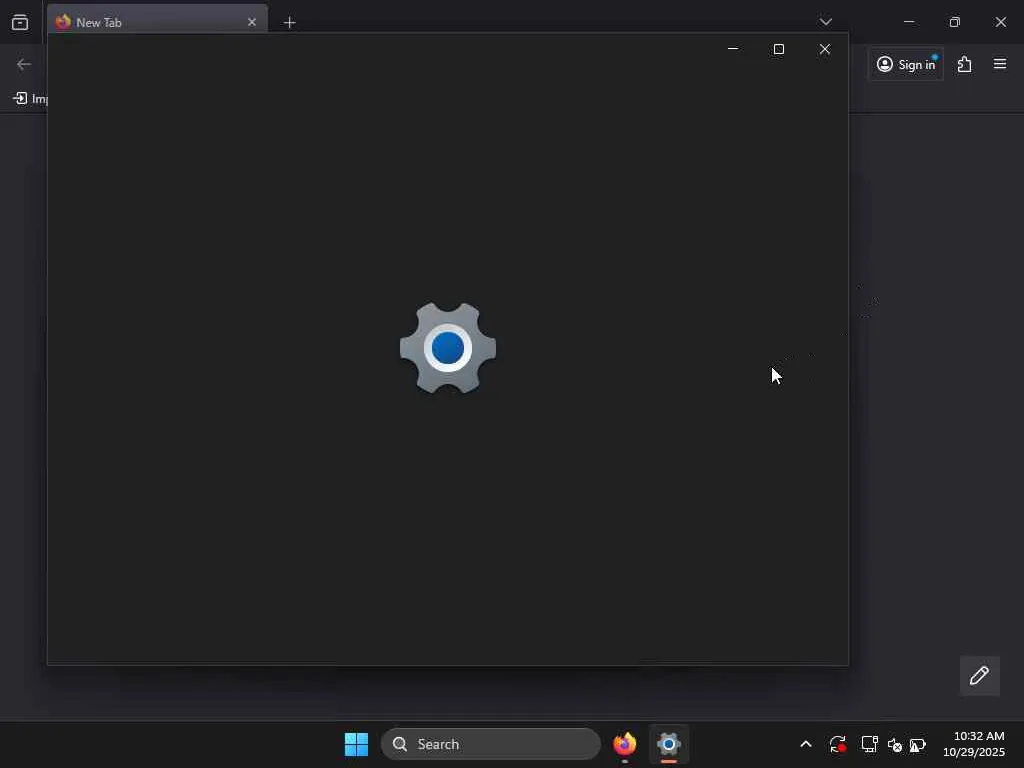
Task: Open Firefox View in the browser tab bar
Action: (x=20, y=22)
